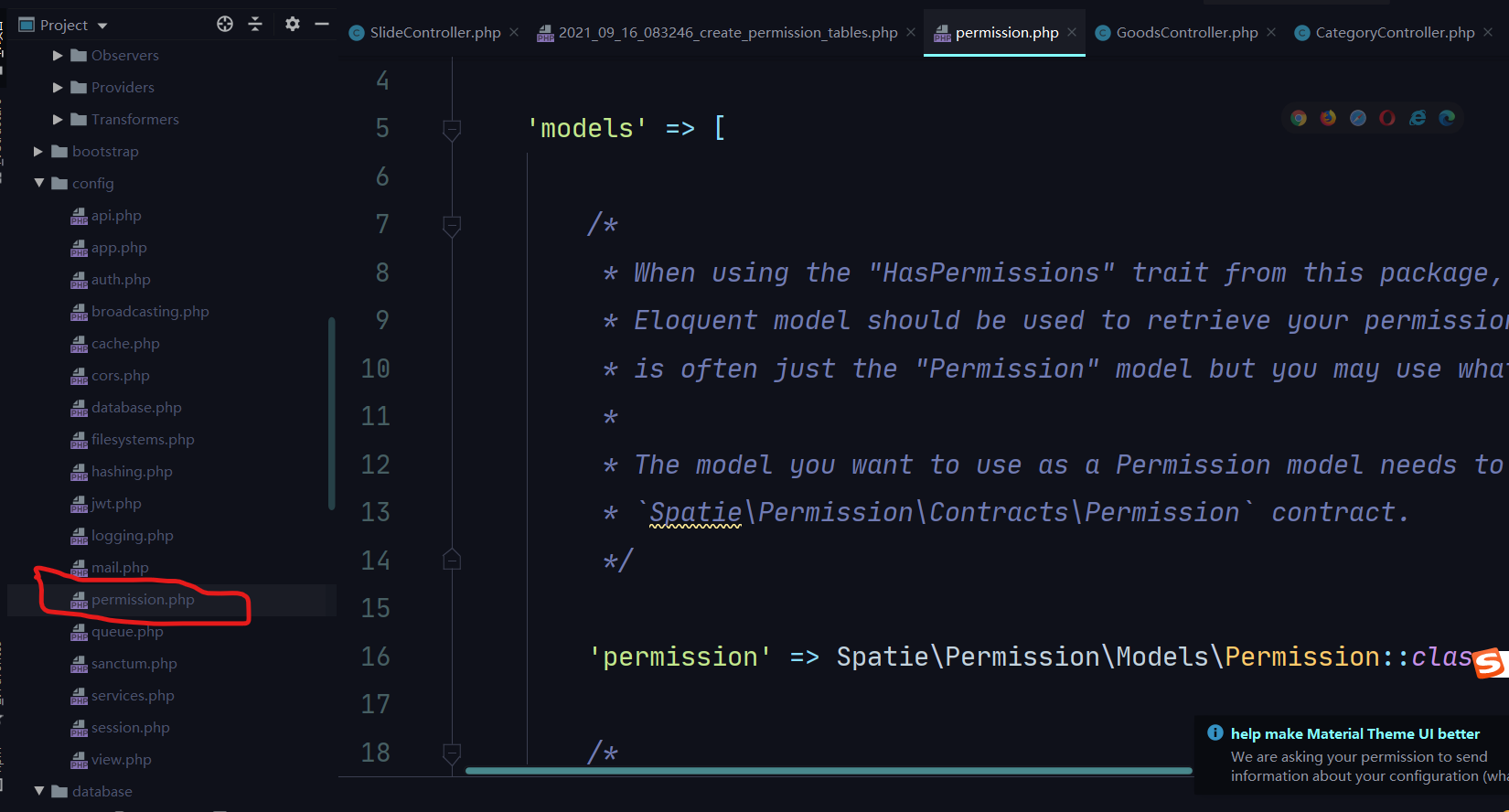Open auth.php file
This screenshot has width=1509, height=812.
click(x=121, y=280)
